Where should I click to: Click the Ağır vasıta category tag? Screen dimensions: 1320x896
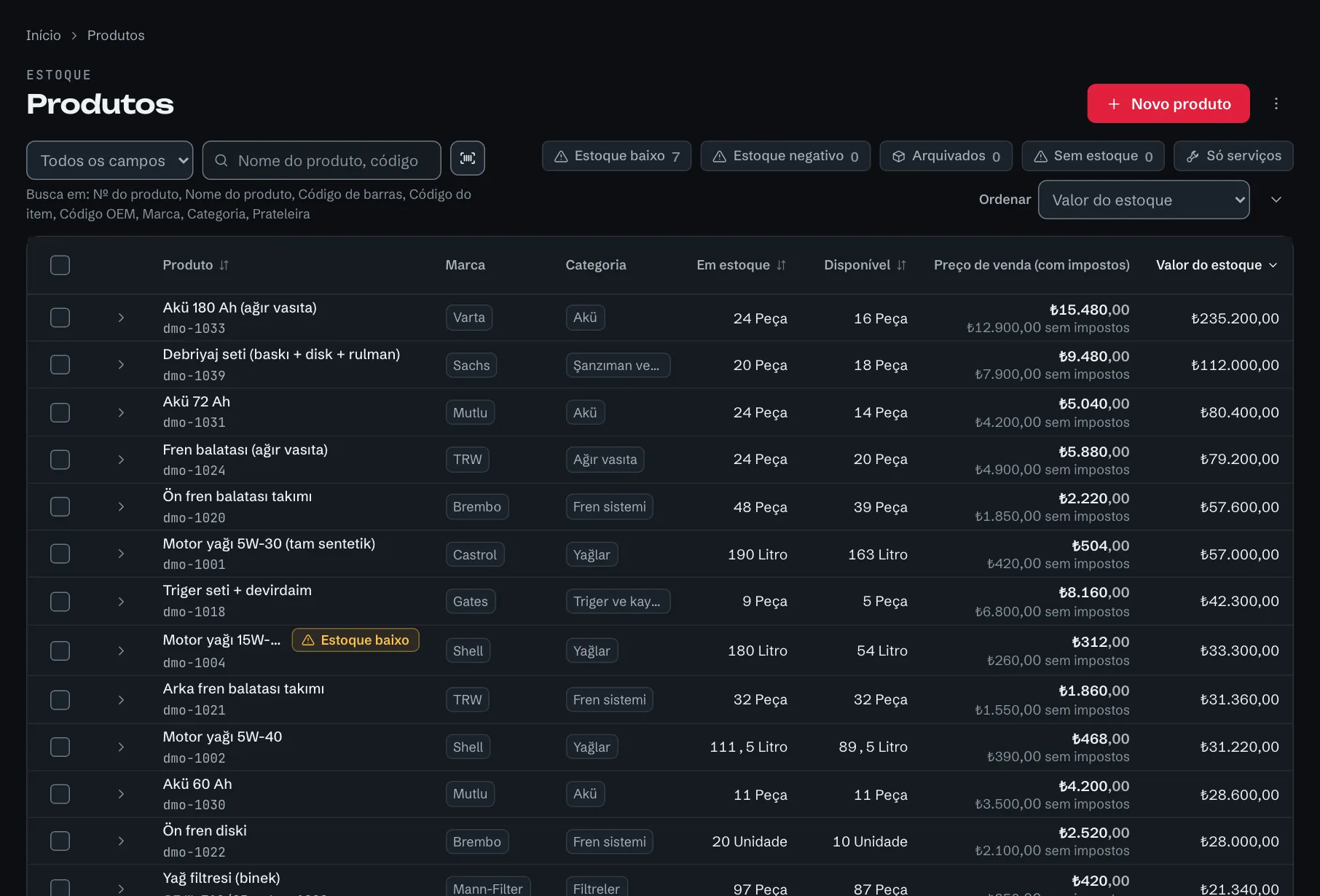point(605,460)
